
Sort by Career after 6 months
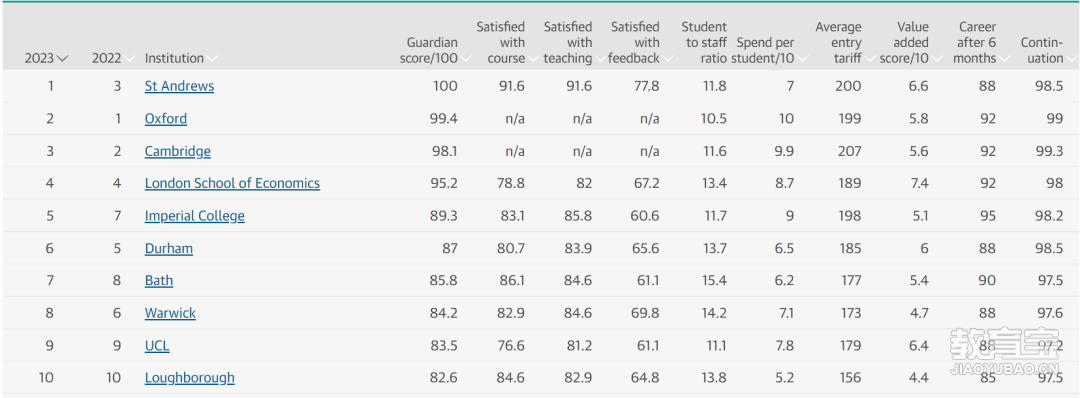point(977,43)
